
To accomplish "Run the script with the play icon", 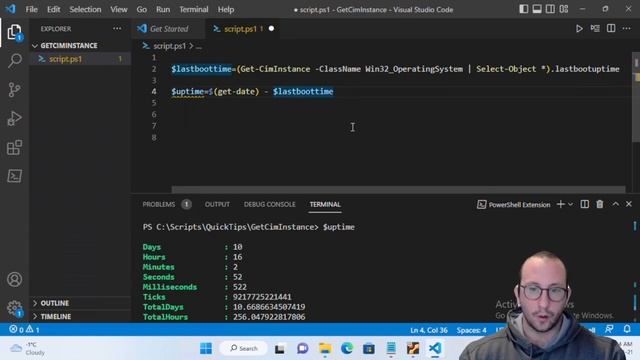I will pyautogui.click(x=579, y=29).
